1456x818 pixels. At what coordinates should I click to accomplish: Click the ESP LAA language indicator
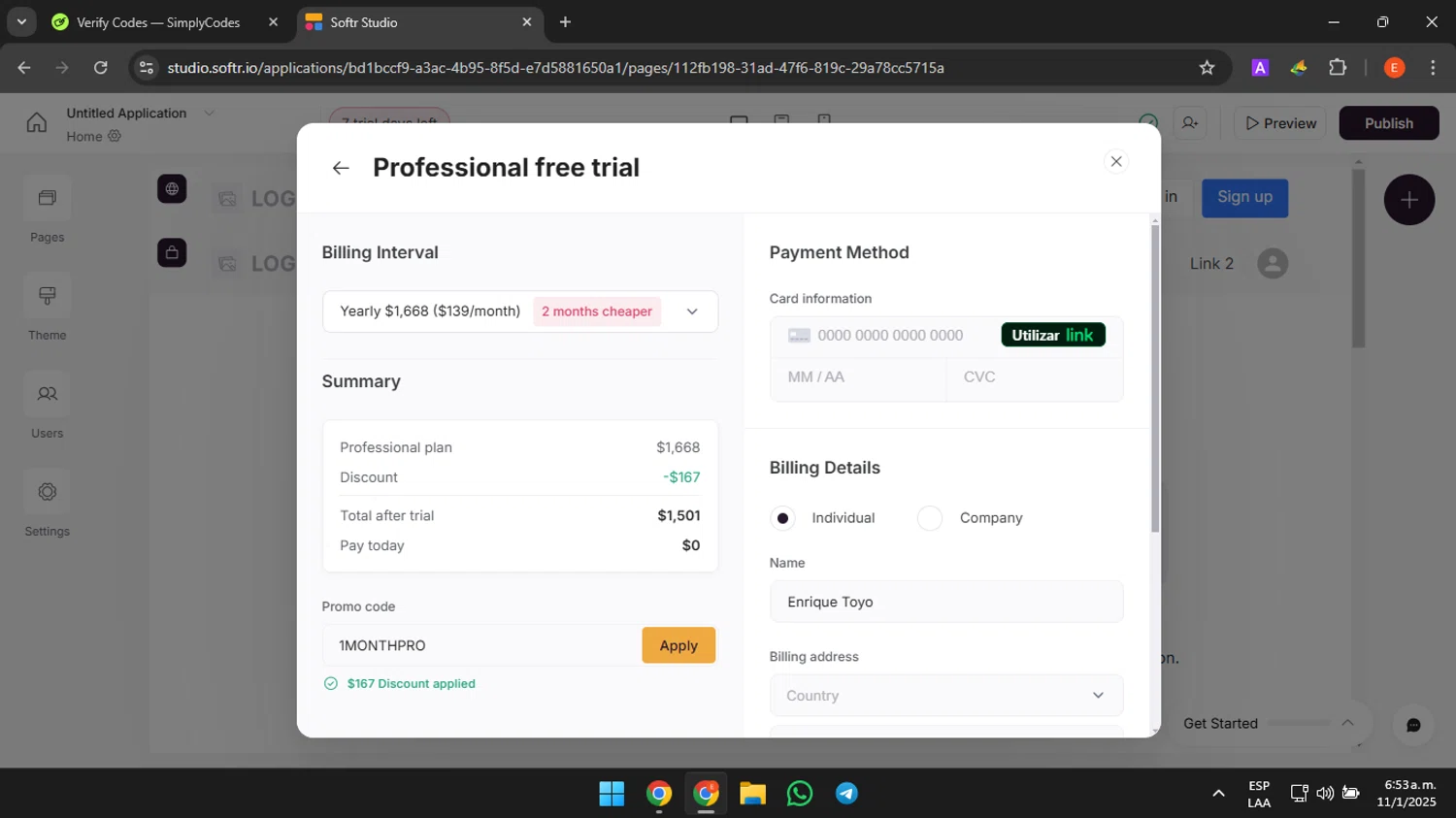coord(1259,794)
